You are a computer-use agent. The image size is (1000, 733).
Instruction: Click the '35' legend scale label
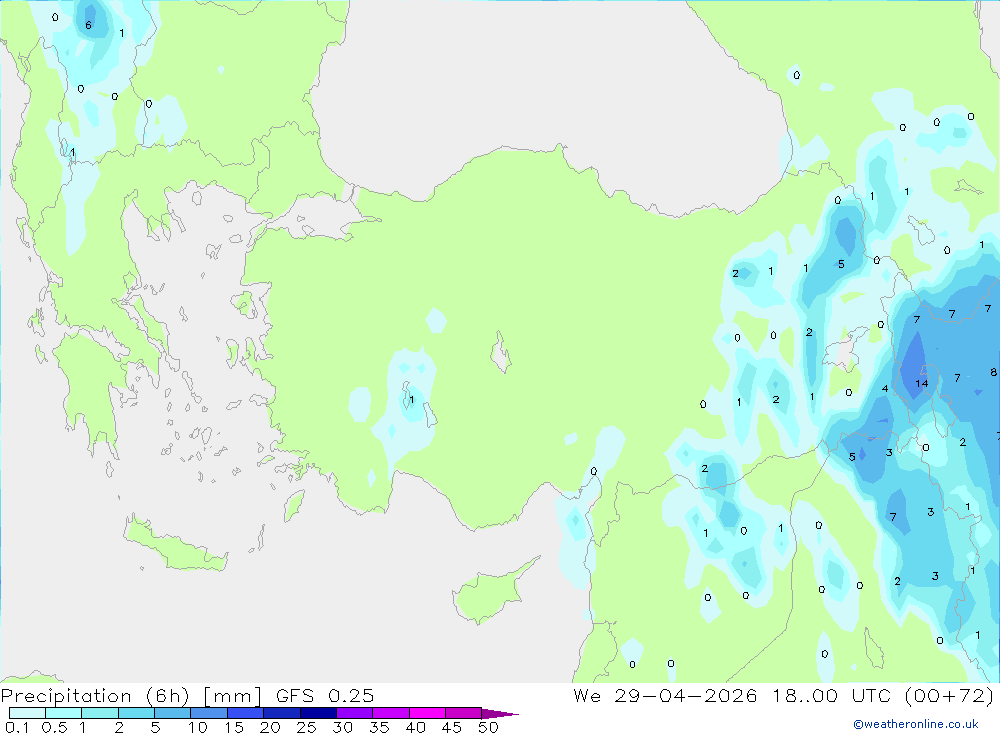click(x=379, y=727)
